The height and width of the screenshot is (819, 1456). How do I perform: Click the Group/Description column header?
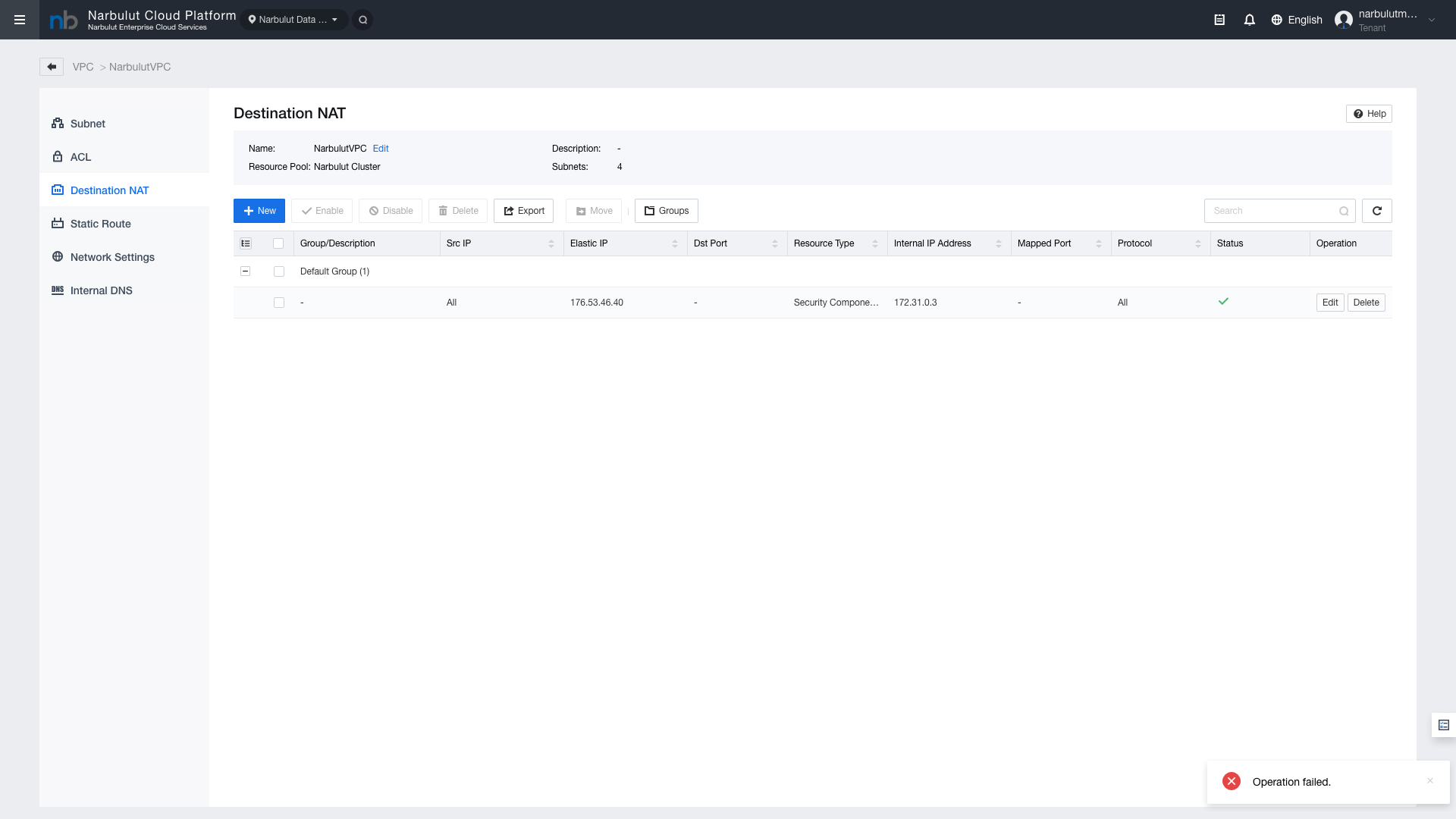[367, 243]
